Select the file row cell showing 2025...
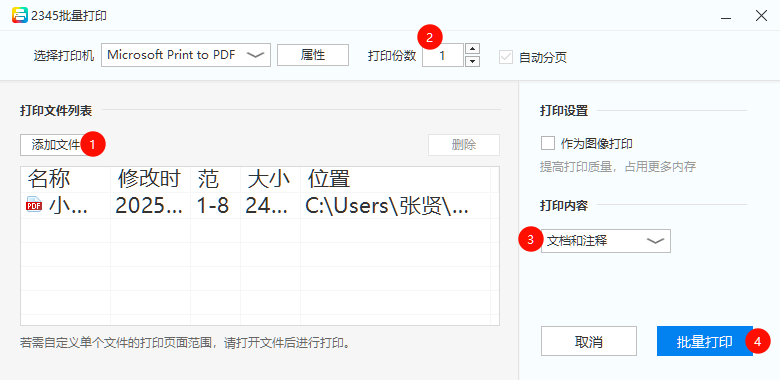Image resolution: width=780 pixels, height=380 pixels. click(x=151, y=205)
